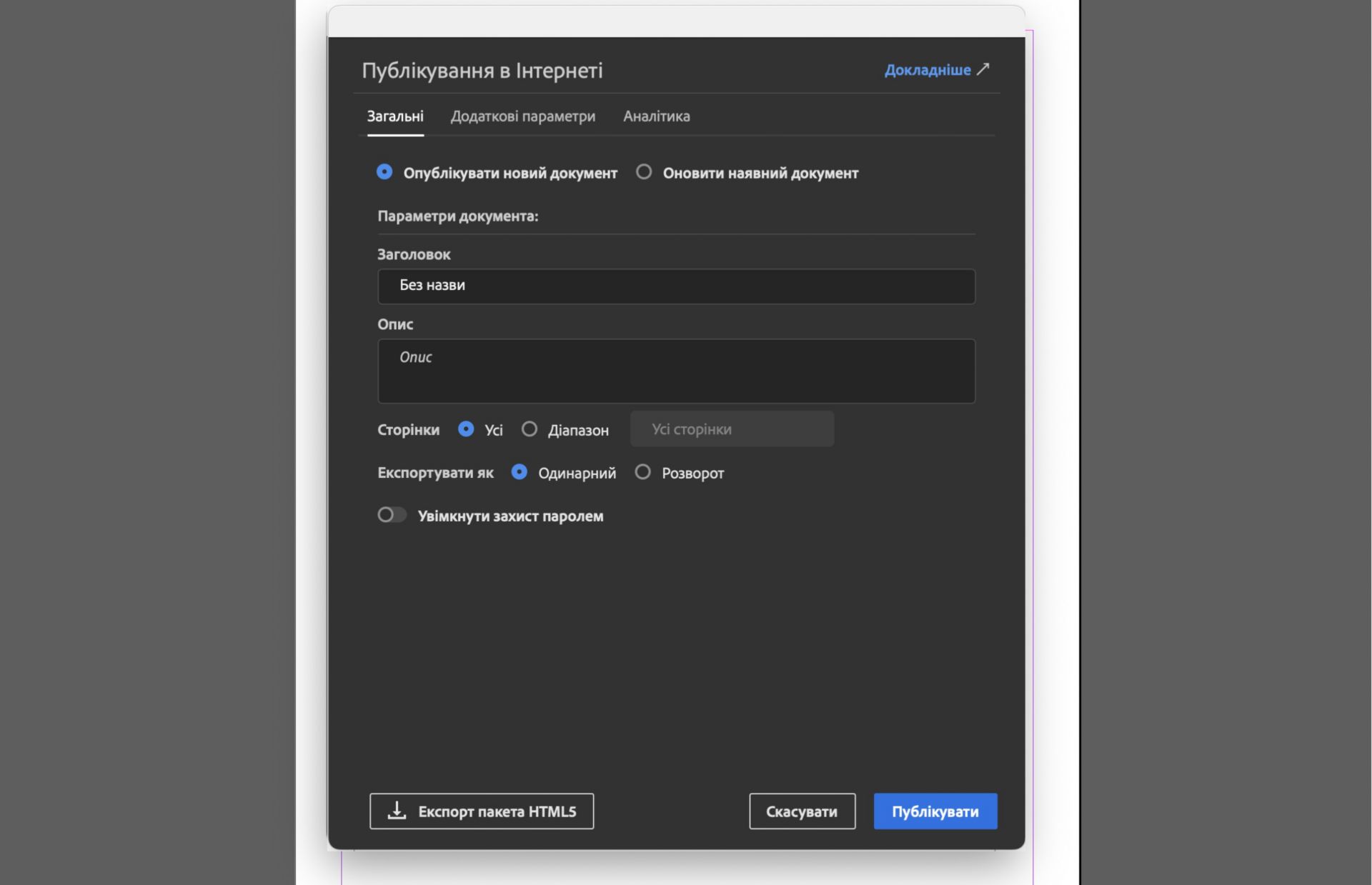Screen dimensions: 1372x885
Task: Click the dialog's light gray title bar
Action: pos(675,21)
